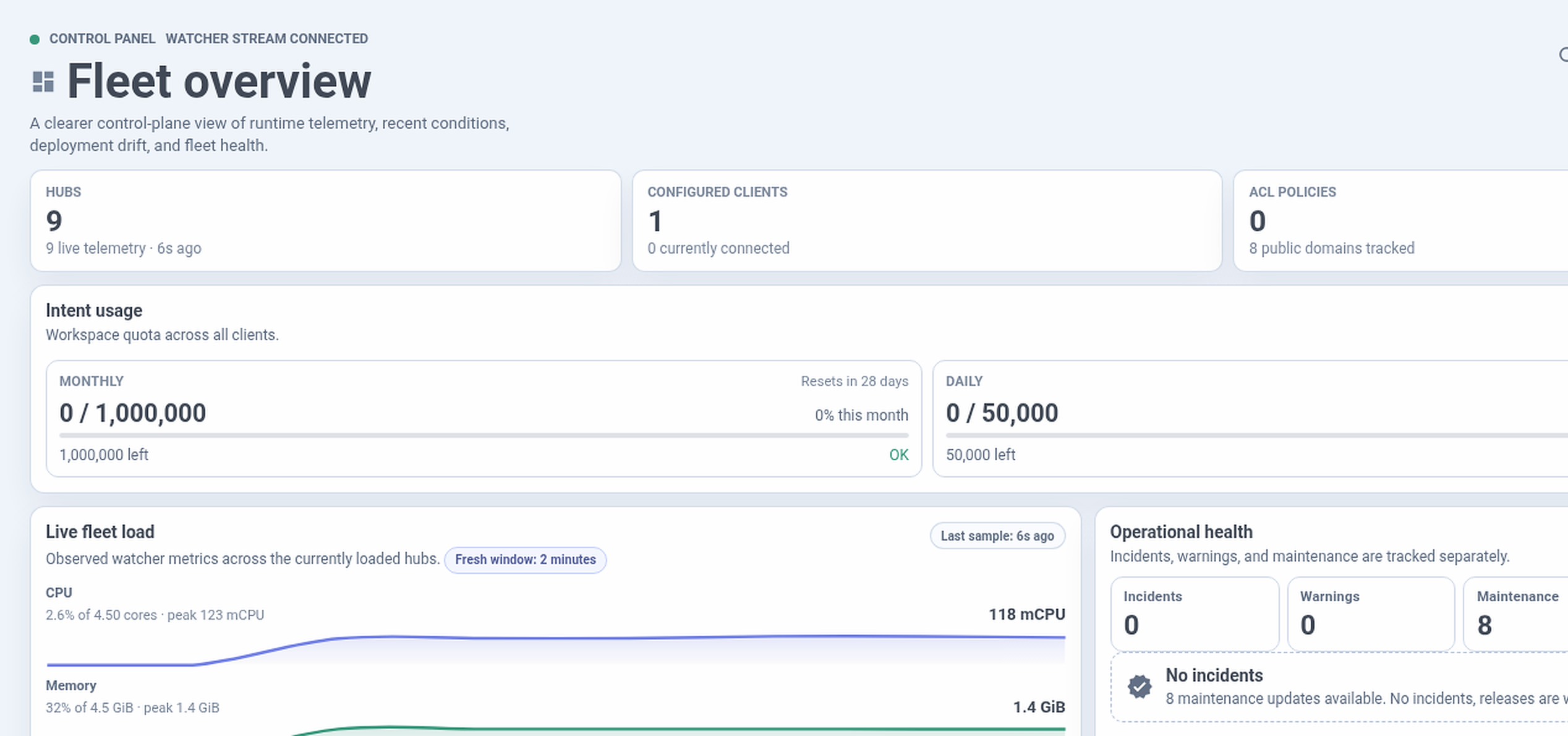Click the '0 / 50,000' daily value
Viewport: 1568px width, 736px height.
point(1002,413)
